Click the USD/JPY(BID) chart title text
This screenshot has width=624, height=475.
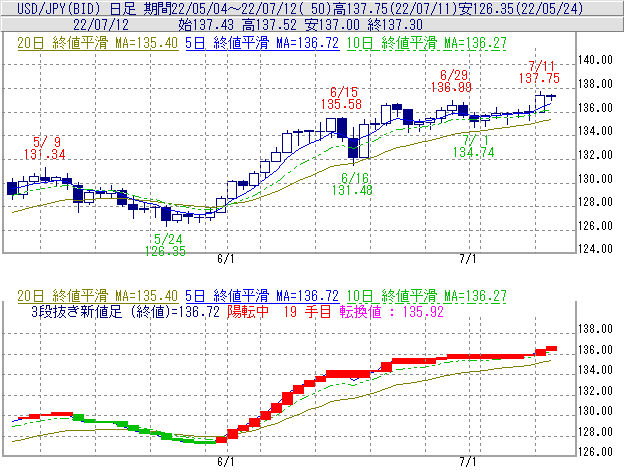click(58, 8)
